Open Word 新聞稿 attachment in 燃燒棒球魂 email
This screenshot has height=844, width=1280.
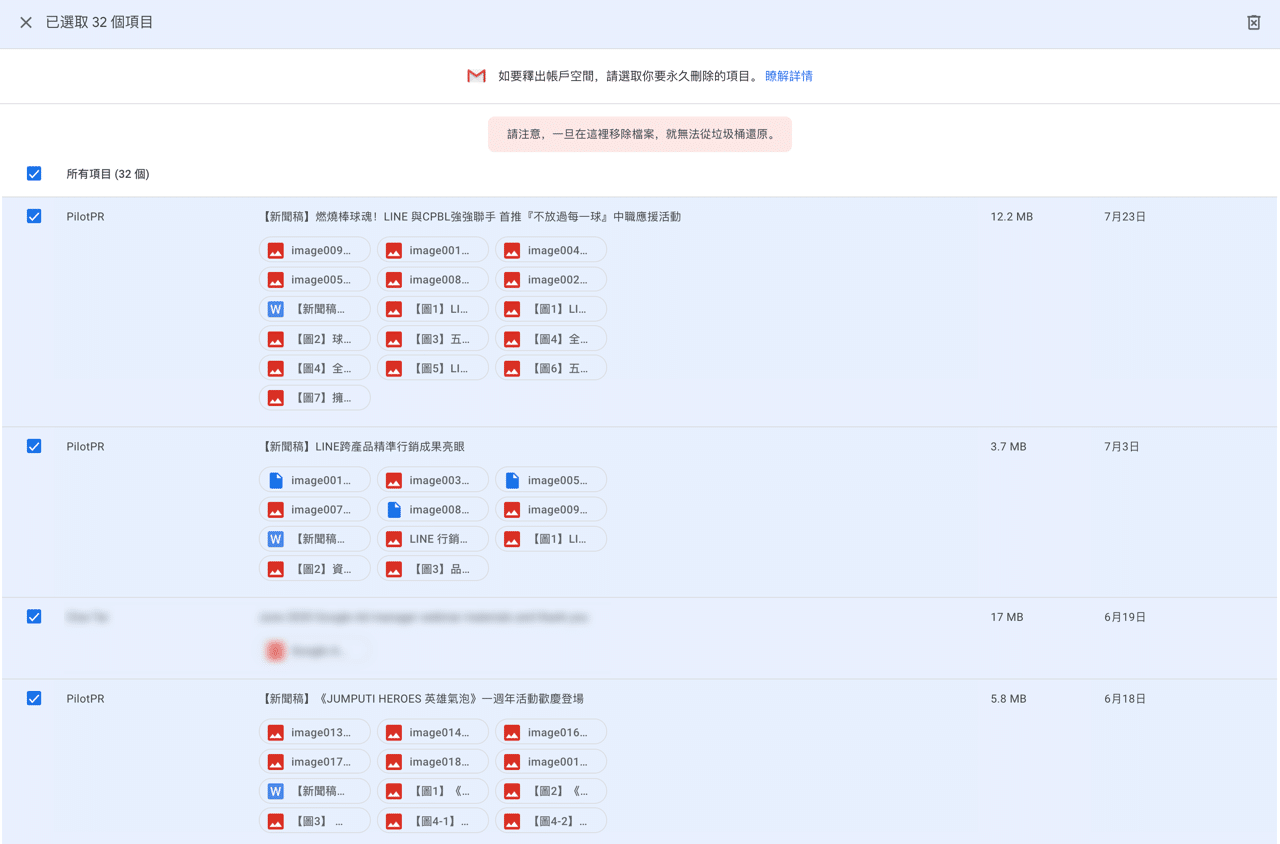315,309
